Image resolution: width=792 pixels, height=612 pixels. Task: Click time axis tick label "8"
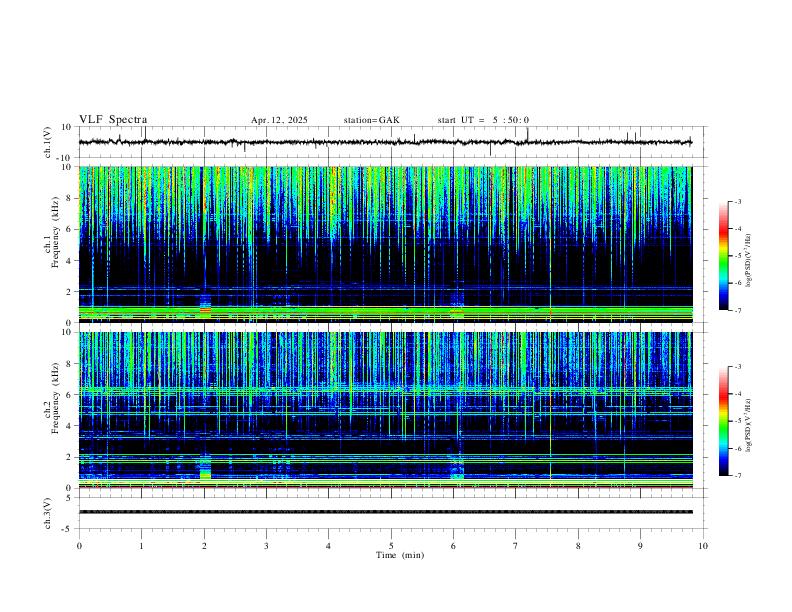point(578,546)
